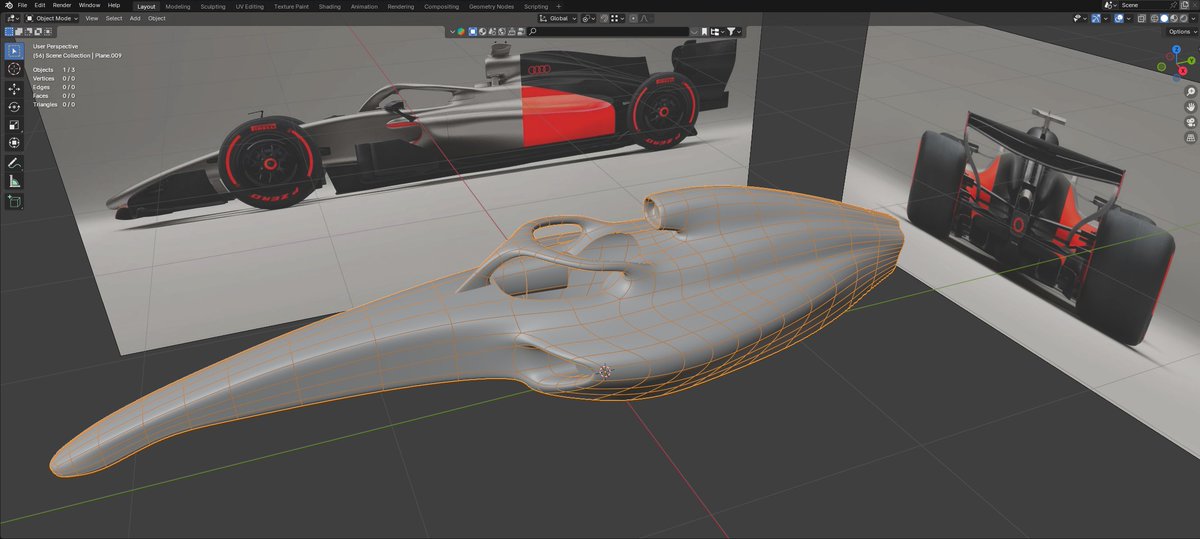The image size is (1200, 539).
Task: Toggle proportional editing button
Action: tap(633, 18)
